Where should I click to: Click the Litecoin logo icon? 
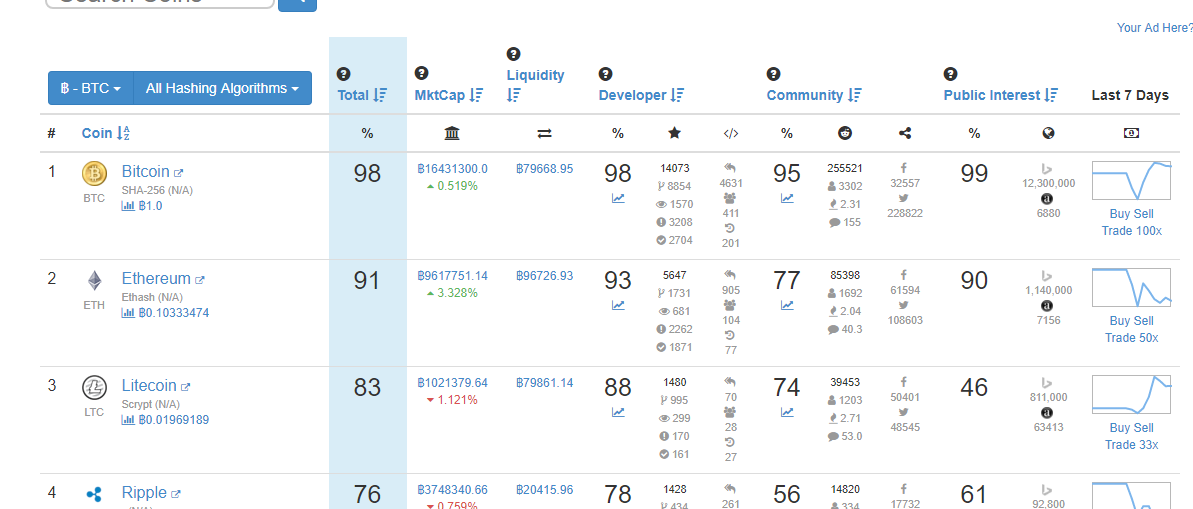click(x=94, y=388)
